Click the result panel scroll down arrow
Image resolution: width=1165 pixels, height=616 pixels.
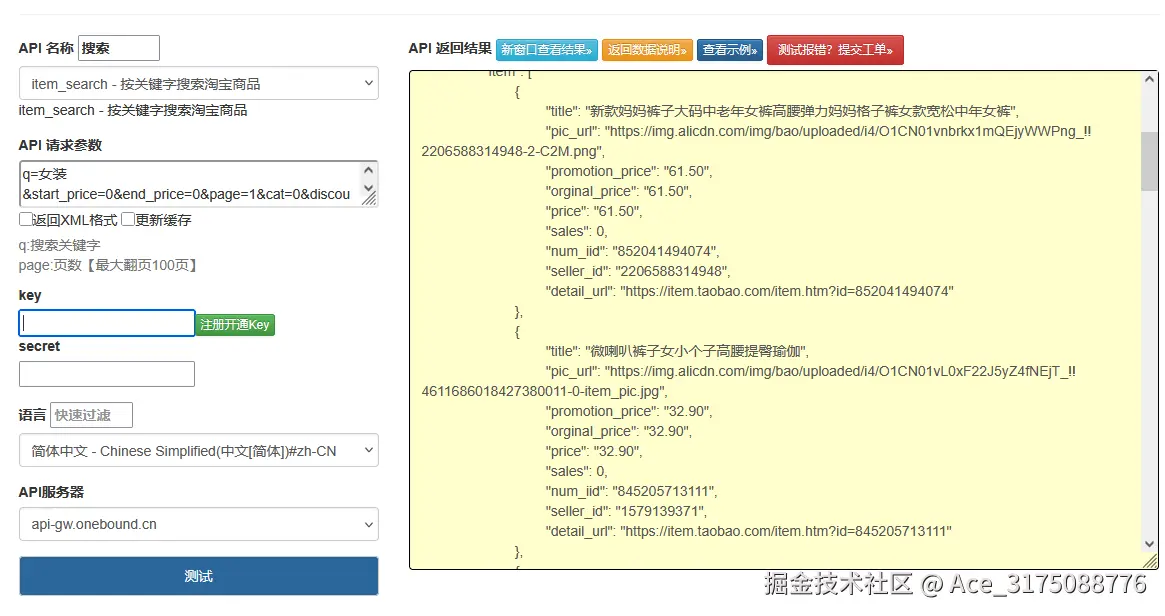pyautogui.click(x=1149, y=544)
